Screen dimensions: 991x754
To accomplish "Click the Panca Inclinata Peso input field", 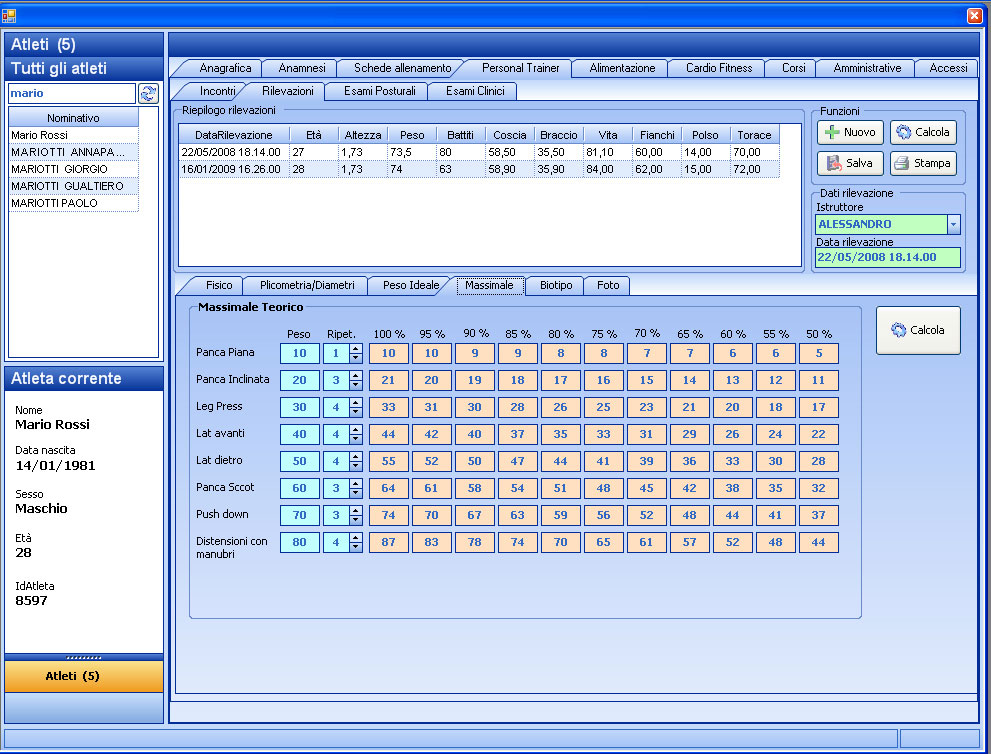I will [x=299, y=380].
